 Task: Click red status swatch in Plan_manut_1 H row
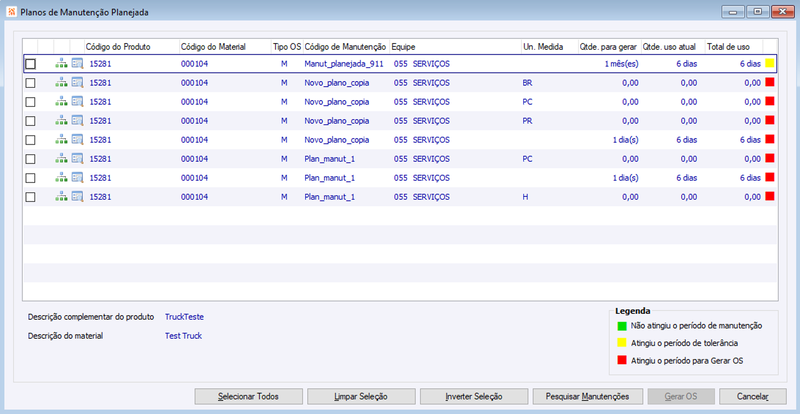(x=769, y=196)
